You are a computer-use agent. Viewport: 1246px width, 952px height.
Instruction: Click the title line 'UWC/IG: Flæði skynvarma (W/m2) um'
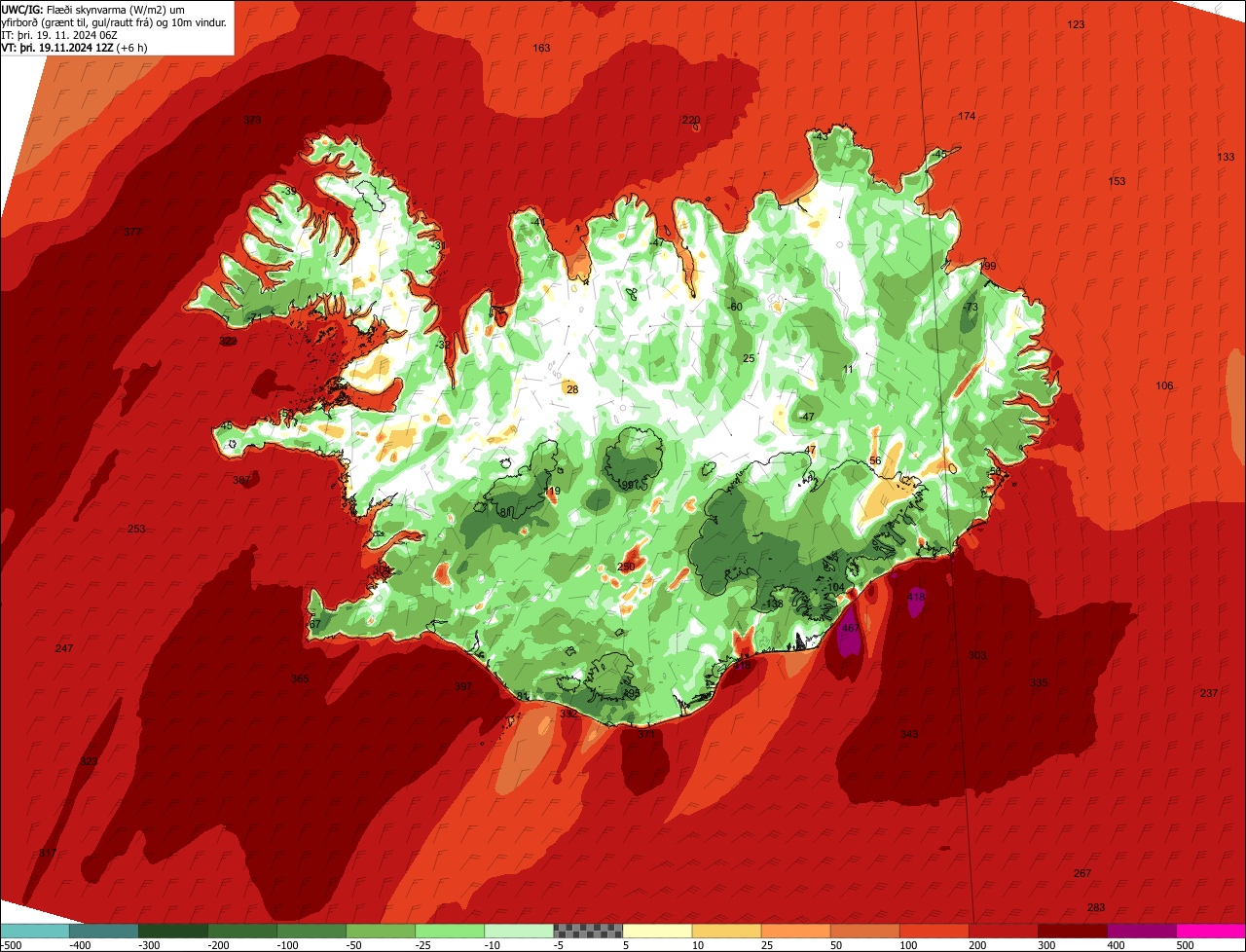tap(93, 10)
